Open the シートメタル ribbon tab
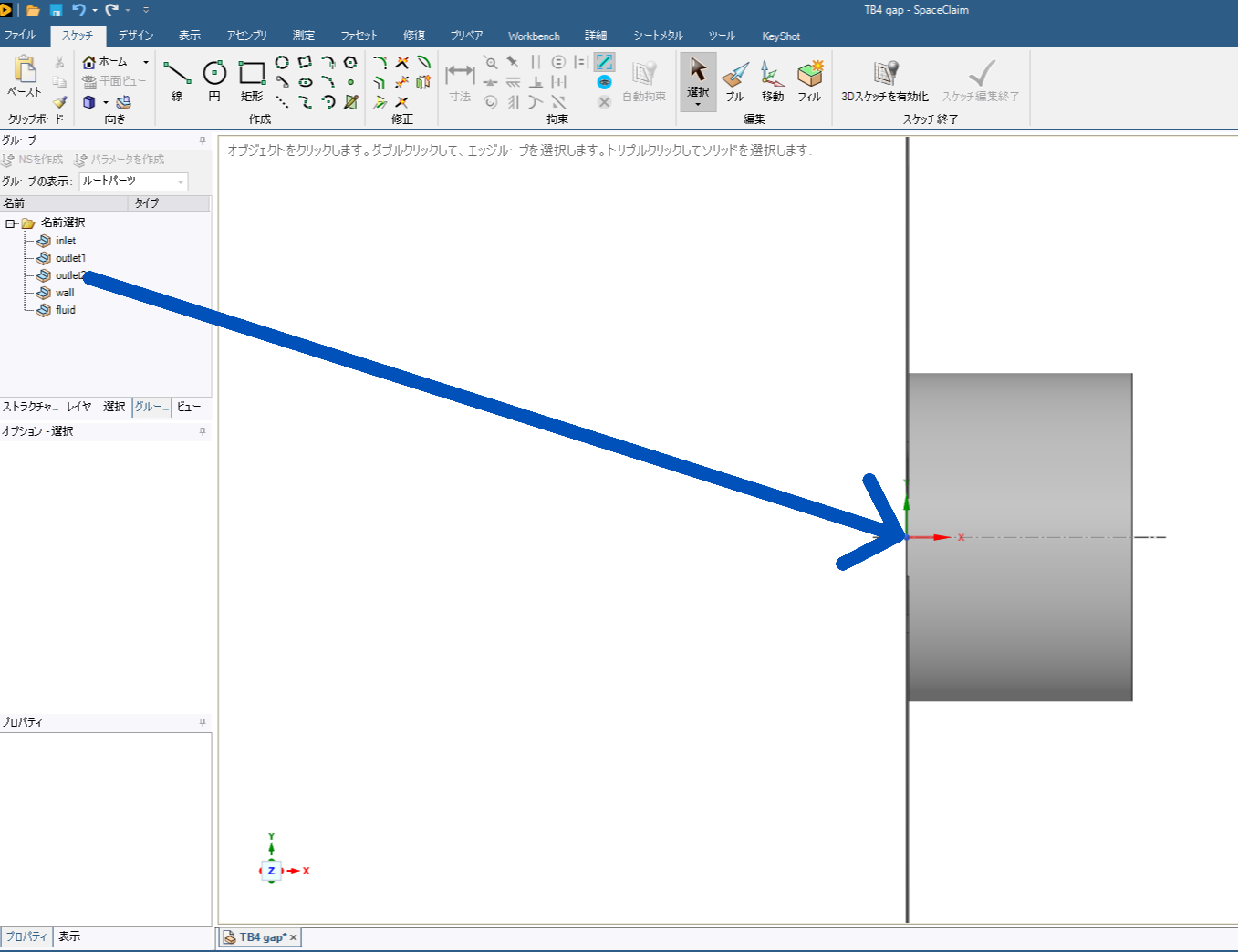Viewport: 1238px width, 952px height. click(658, 36)
